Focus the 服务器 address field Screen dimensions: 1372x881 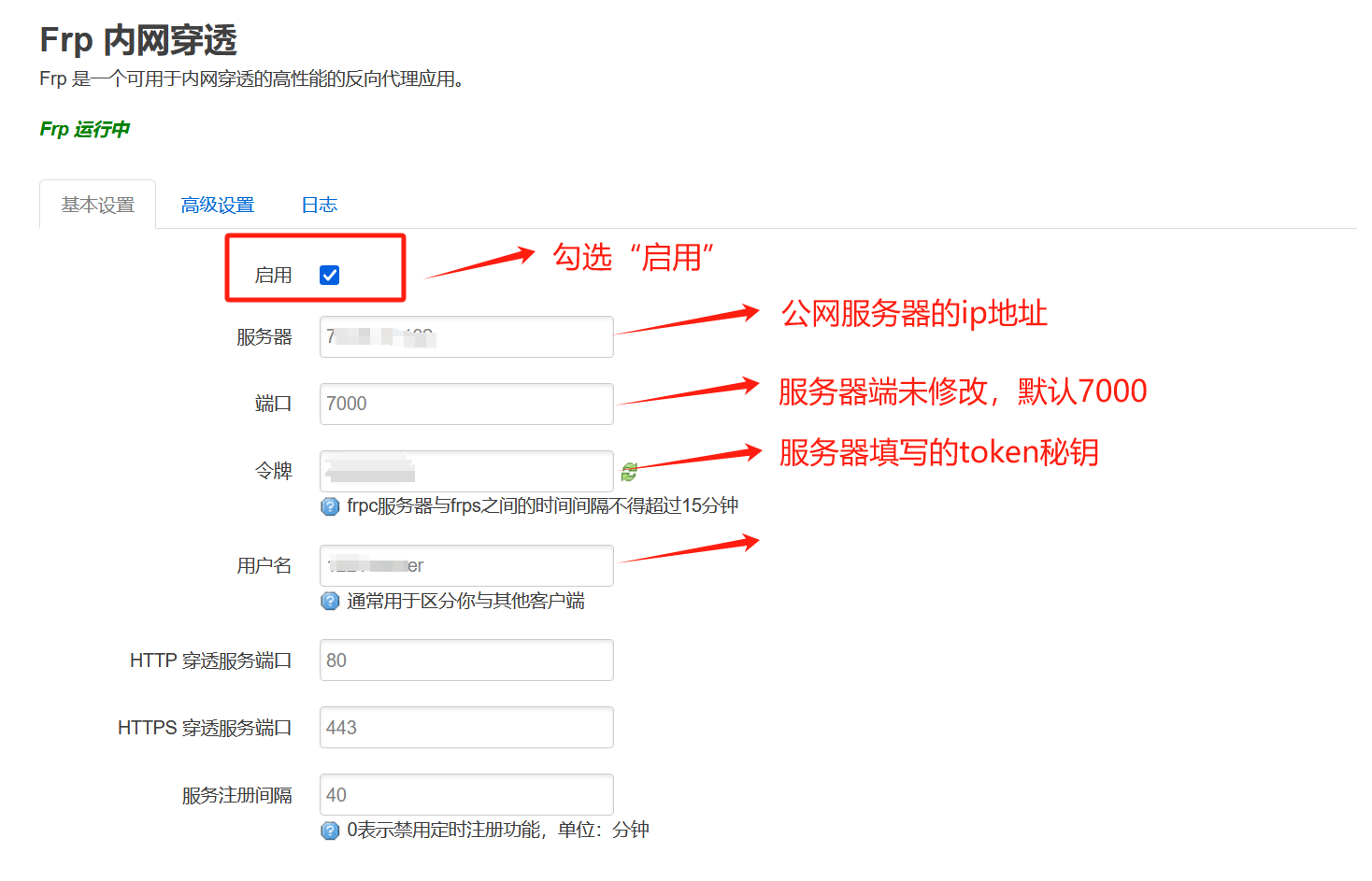[466, 336]
